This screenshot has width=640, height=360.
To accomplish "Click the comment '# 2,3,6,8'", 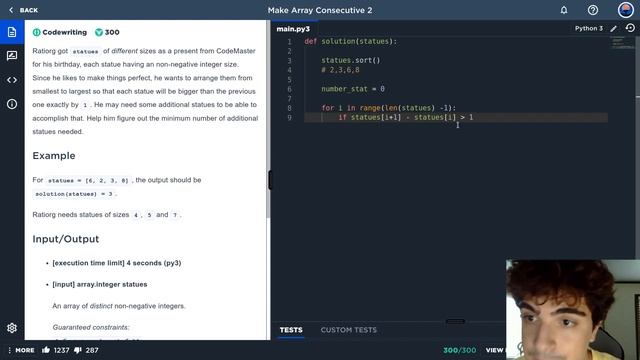I will point(340,70).
